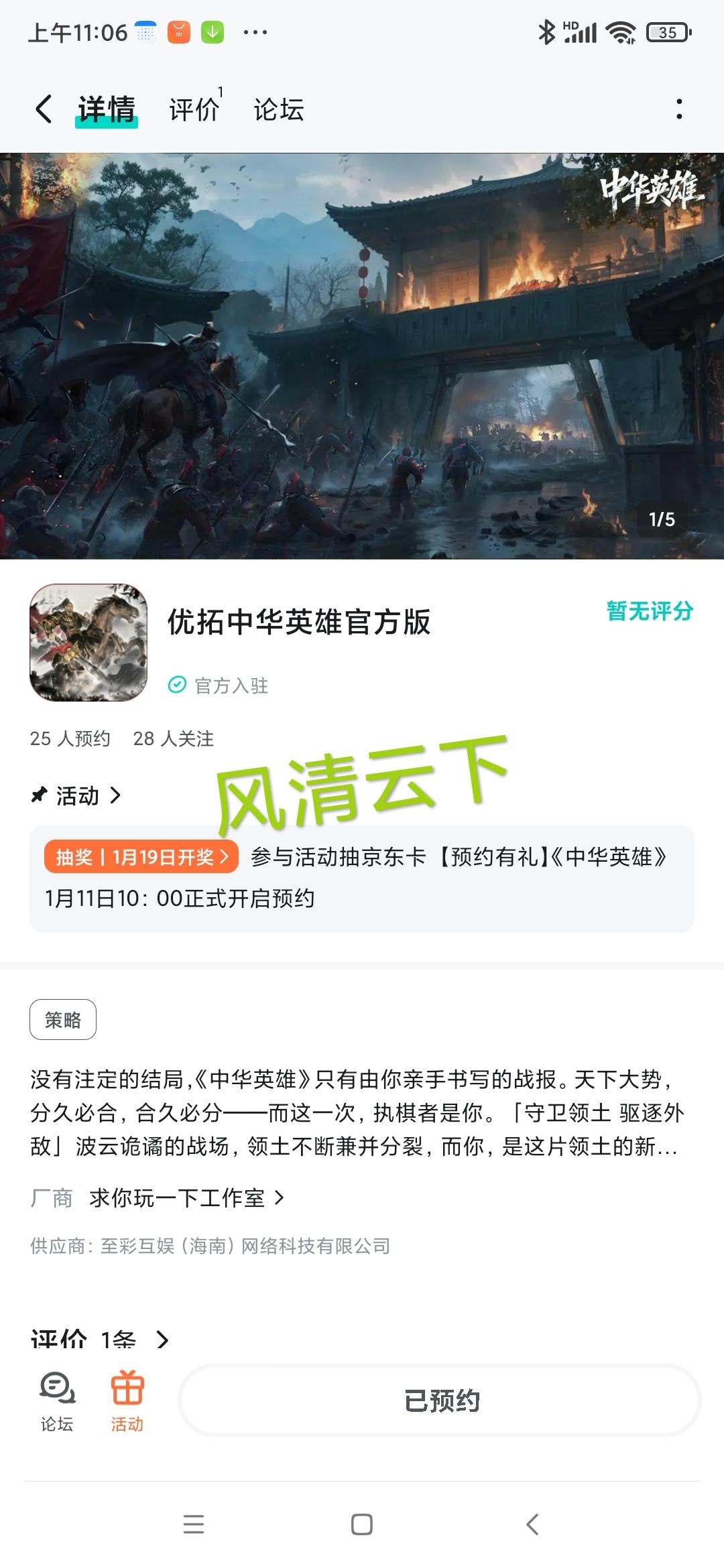The width and height of the screenshot is (724, 1568).
Task: Switch to the 论坛 tab
Action: [x=279, y=109]
